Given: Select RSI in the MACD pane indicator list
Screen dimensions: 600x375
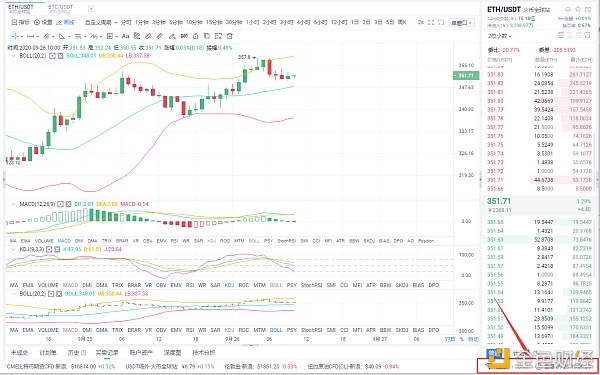Looking at the screenshot, I should coord(174,241).
